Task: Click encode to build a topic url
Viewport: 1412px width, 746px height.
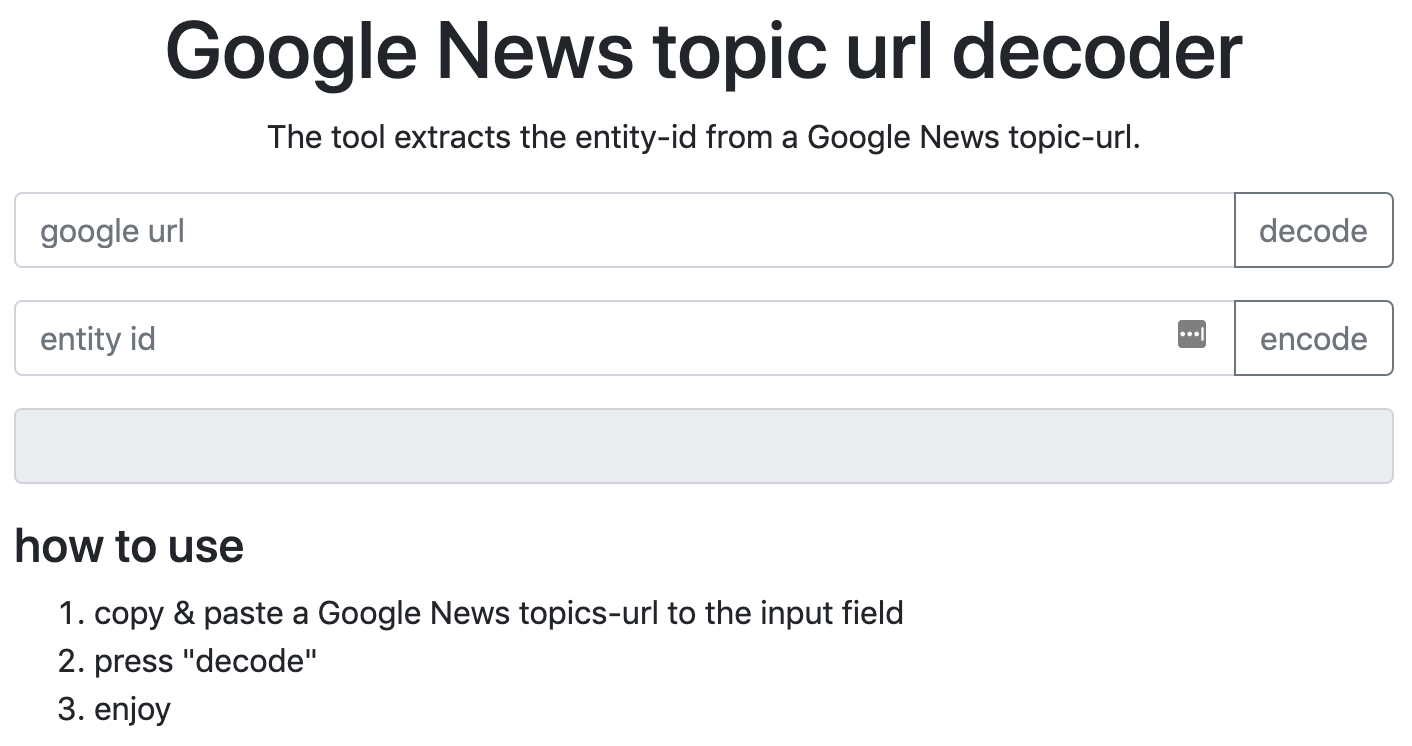Action: [x=1313, y=338]
